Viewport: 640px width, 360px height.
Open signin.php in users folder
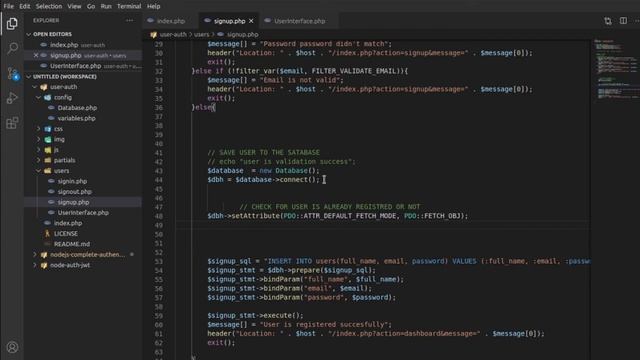[72, 181]
